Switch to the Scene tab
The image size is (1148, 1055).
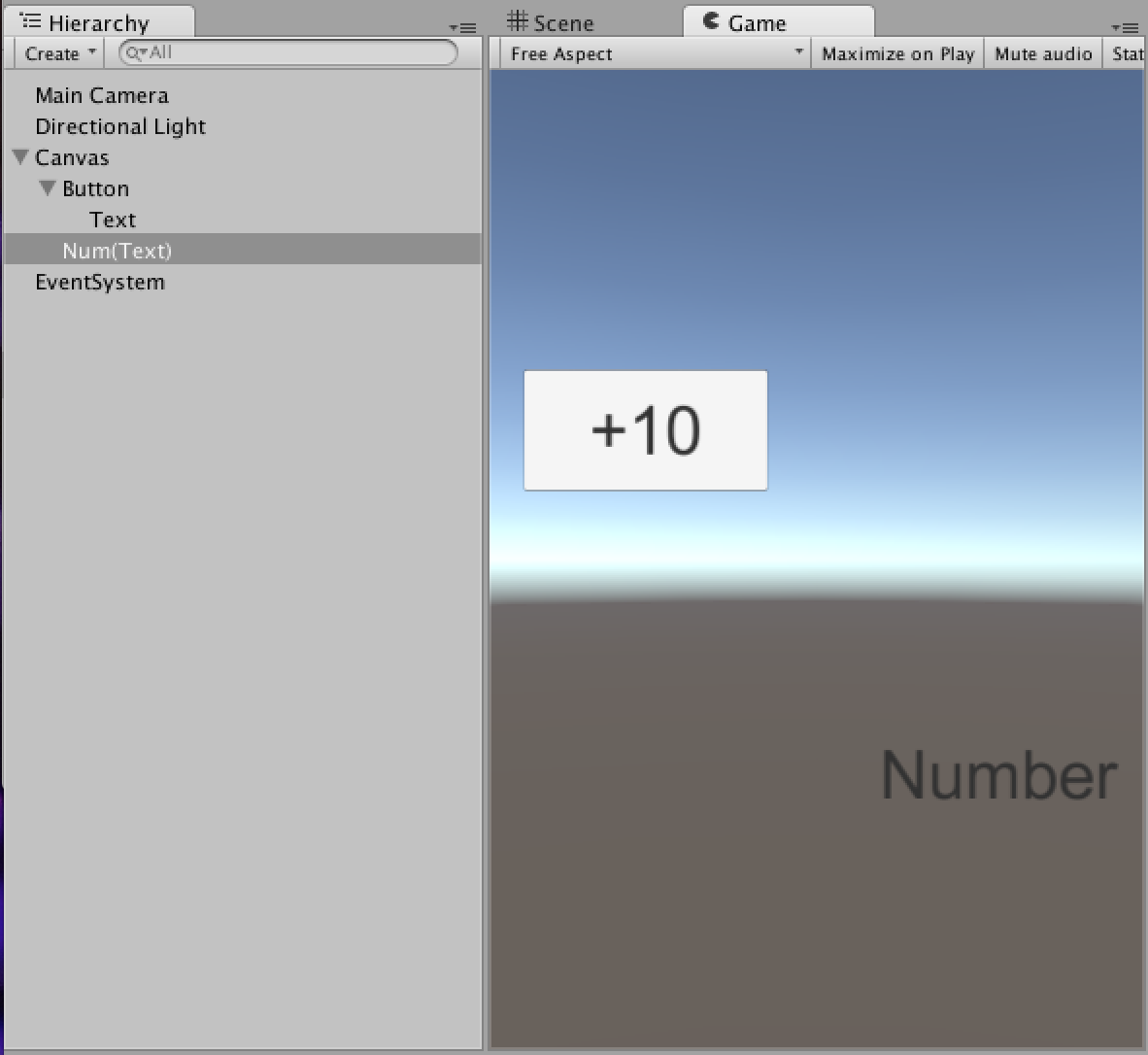click(x=552, y=22)
